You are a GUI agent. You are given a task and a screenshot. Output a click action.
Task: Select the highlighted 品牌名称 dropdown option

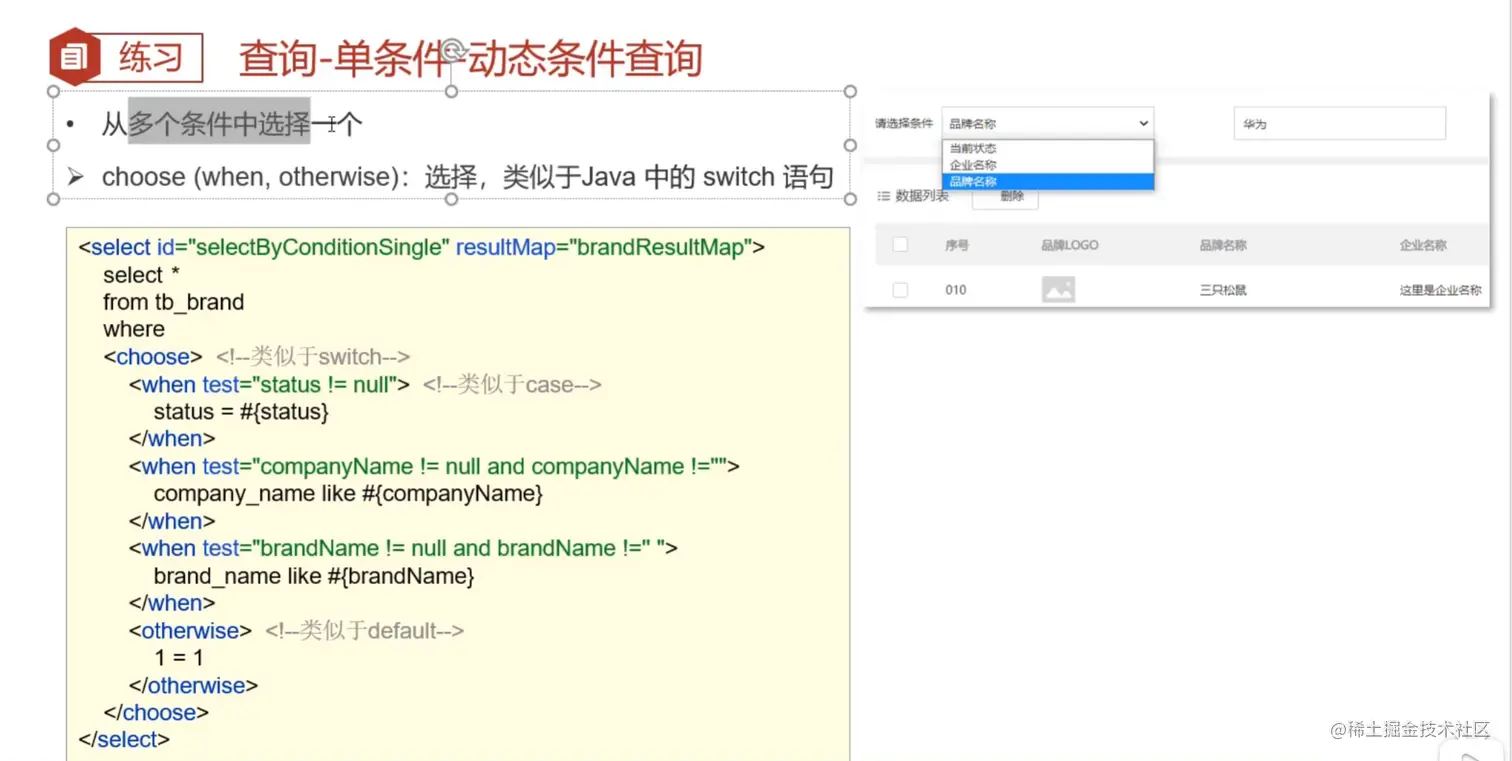pyautogui.click(x=1047, y=181)
